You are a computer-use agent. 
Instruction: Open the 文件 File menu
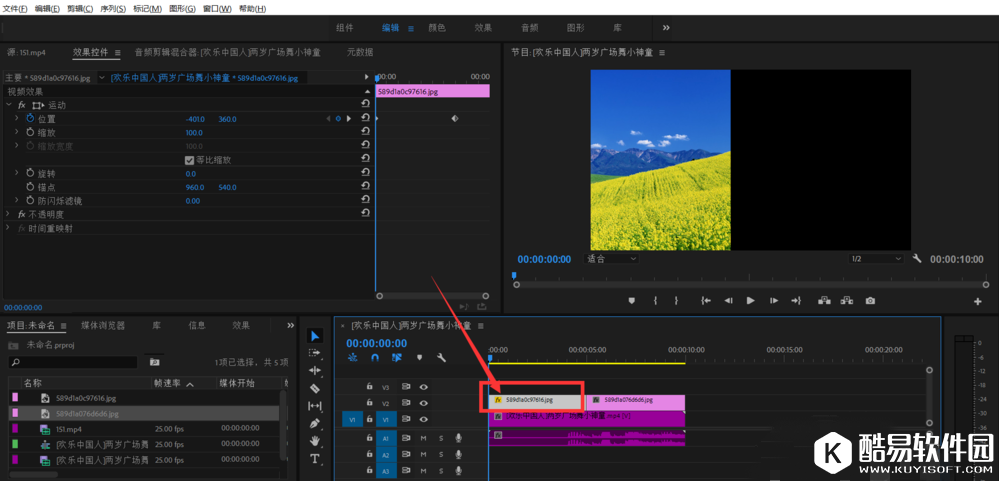(16, 8)
